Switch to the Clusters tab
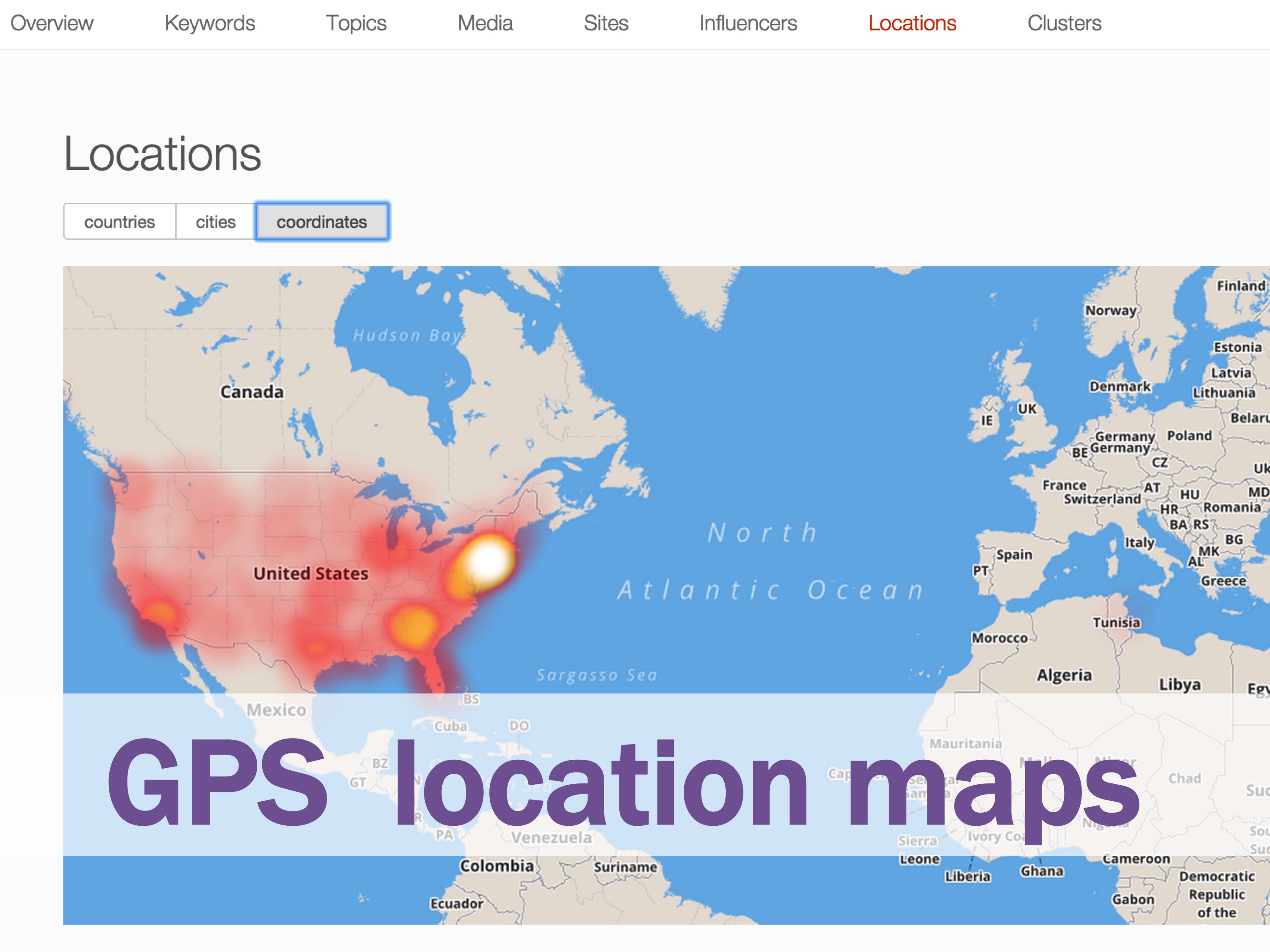The image size is (1270, 952). (x=1064, y=24)
